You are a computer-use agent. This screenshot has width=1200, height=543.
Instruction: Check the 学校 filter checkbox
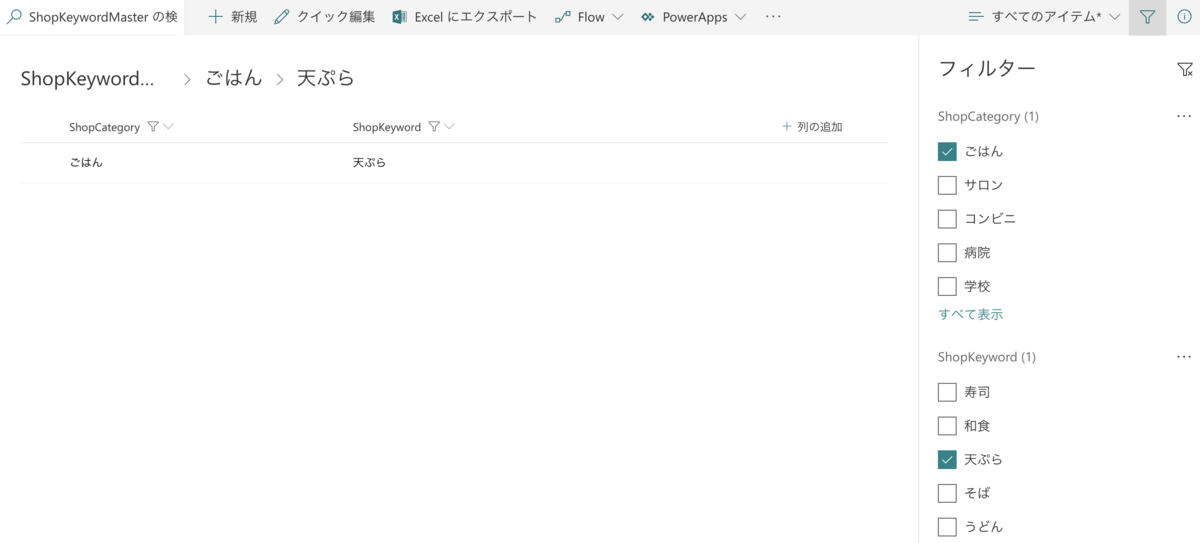coord(947,286)
